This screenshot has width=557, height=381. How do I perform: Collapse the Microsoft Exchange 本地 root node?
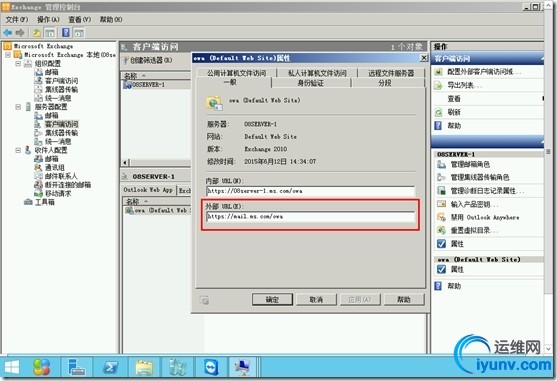click(8, 55)
